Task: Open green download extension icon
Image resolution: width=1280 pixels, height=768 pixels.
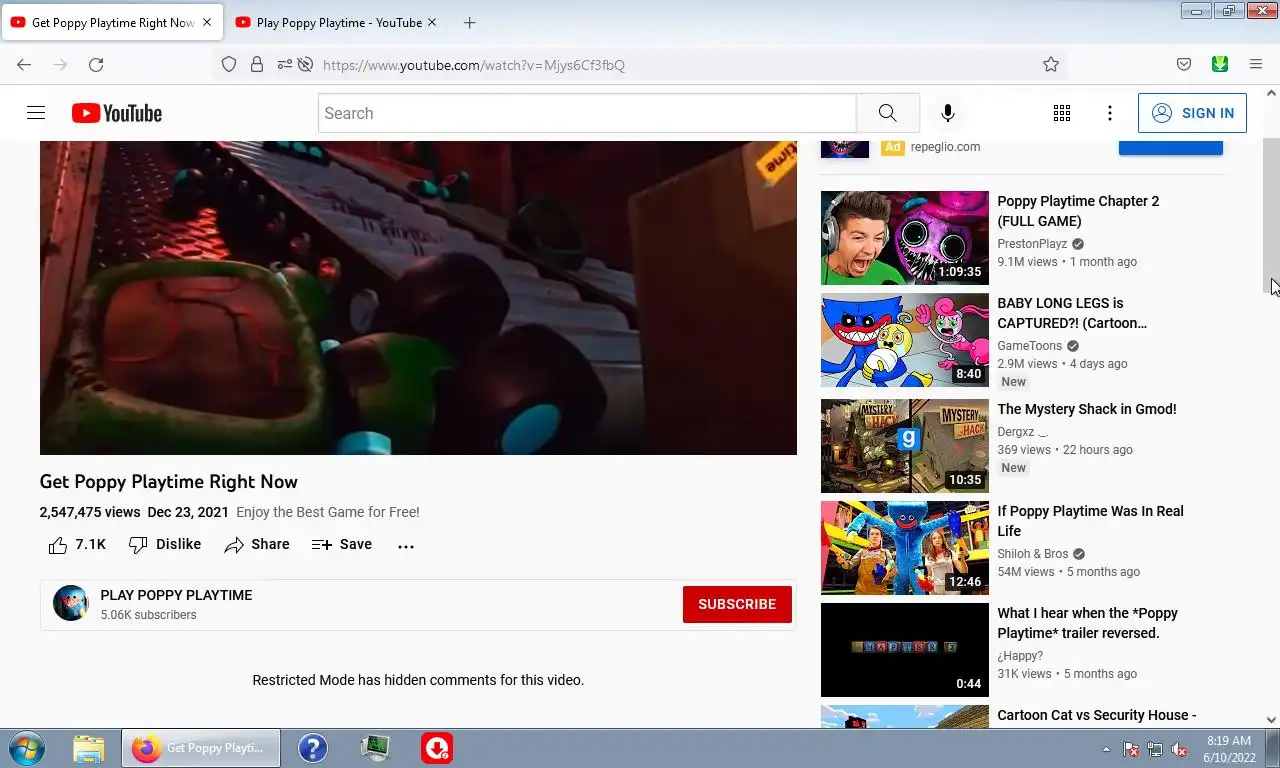Action: pos(1220,64)
